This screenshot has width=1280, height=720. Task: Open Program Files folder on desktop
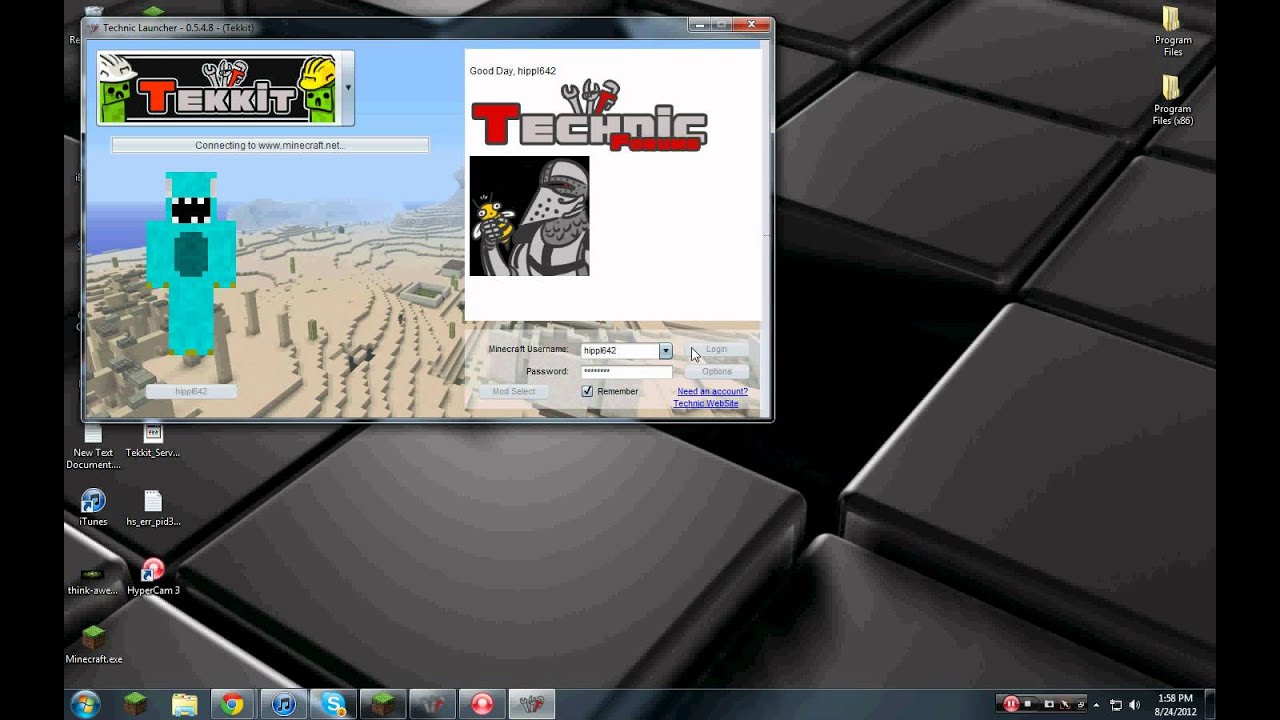coord(1172,31)
